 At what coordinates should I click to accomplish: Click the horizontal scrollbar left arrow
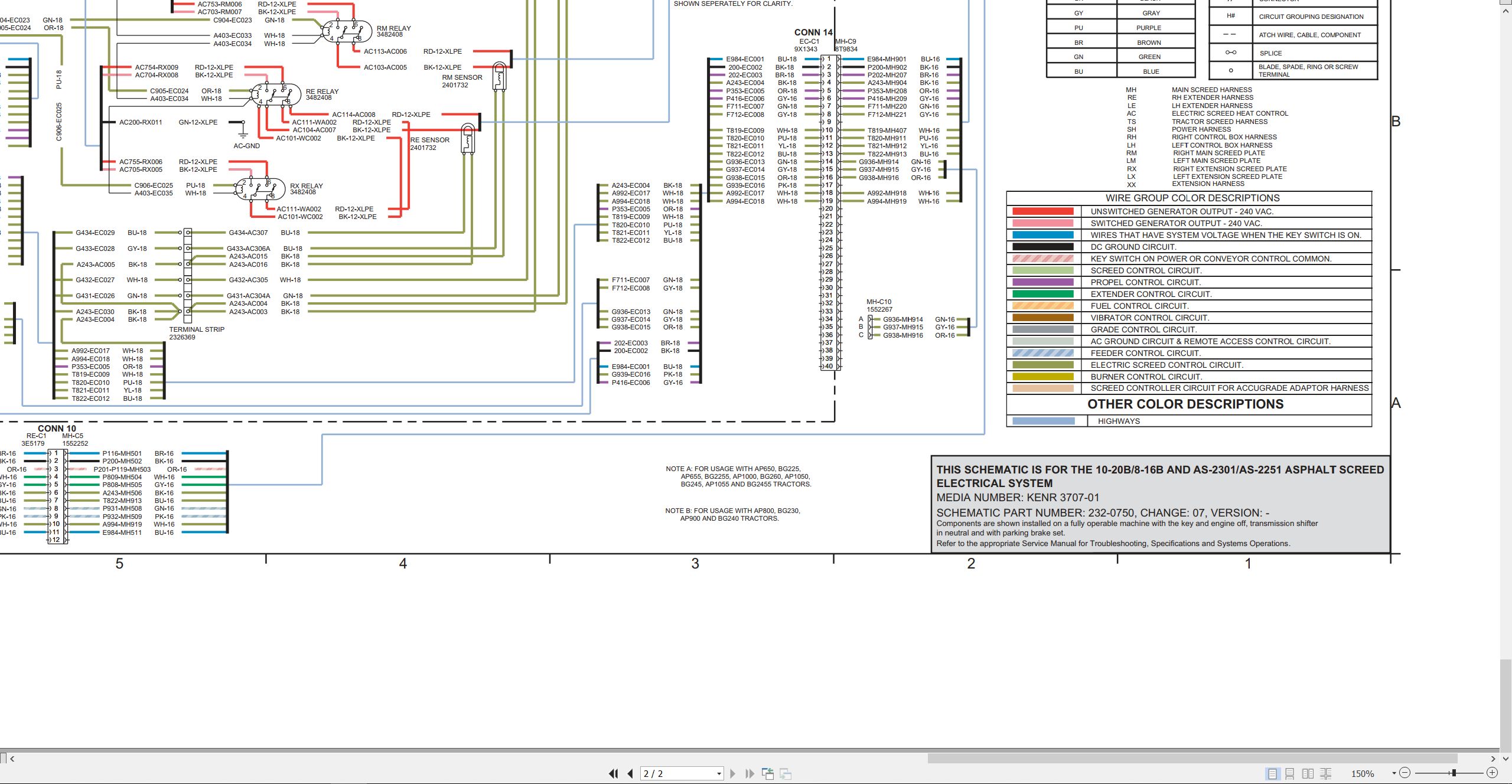[12, 759]
